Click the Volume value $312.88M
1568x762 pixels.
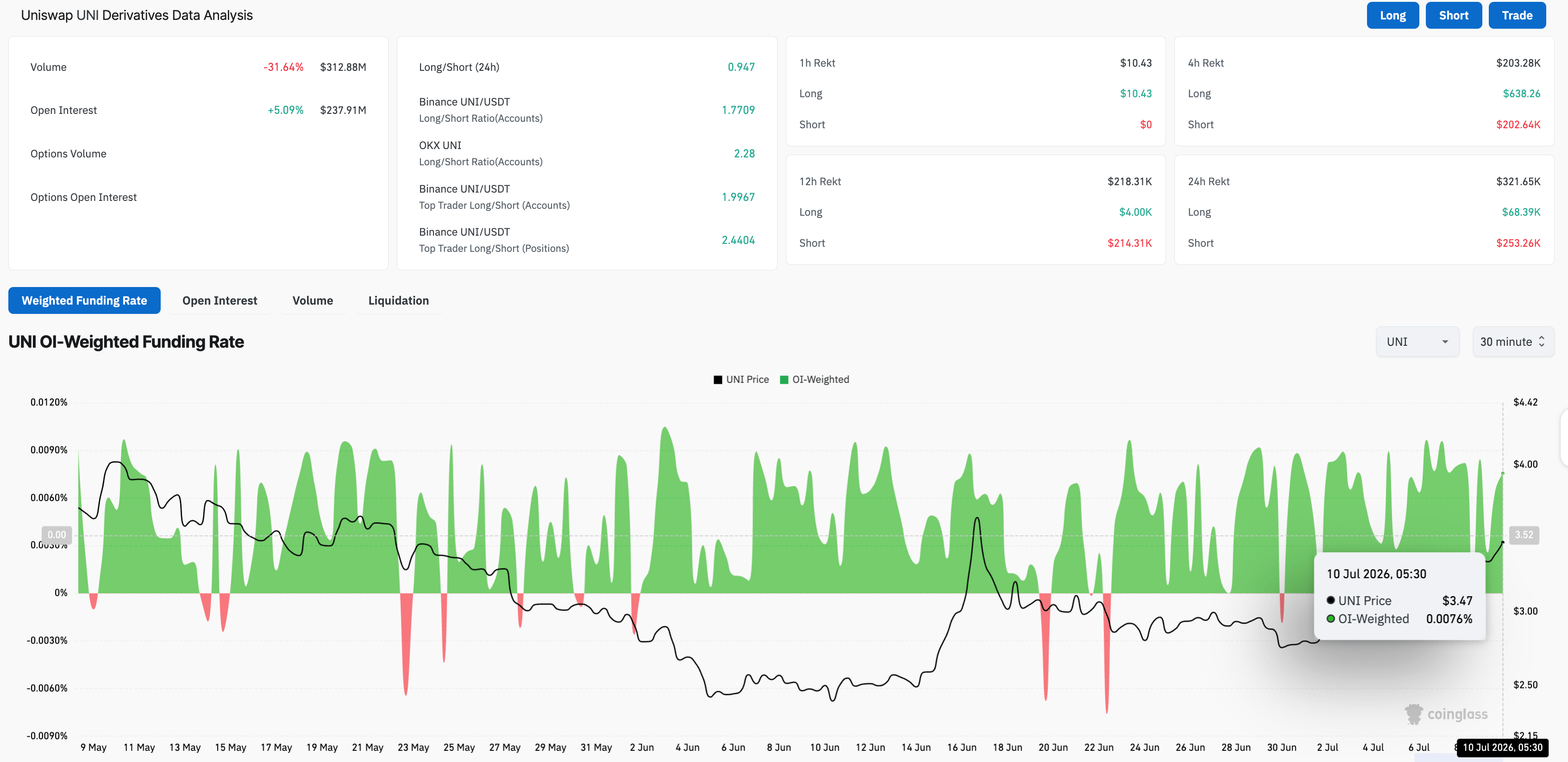point(343,67)
